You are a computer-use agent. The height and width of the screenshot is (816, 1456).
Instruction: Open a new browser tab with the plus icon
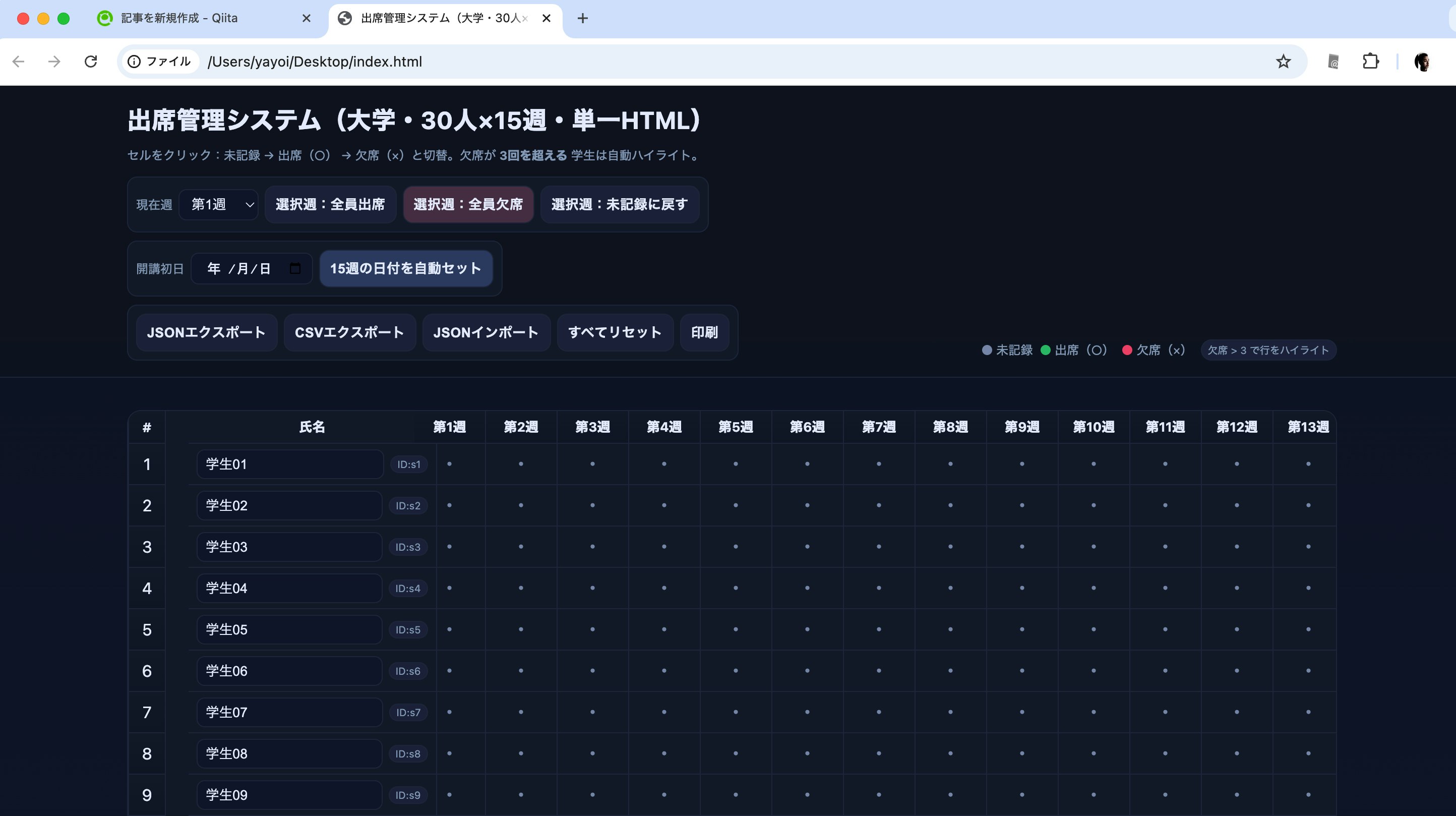point(583,18)
